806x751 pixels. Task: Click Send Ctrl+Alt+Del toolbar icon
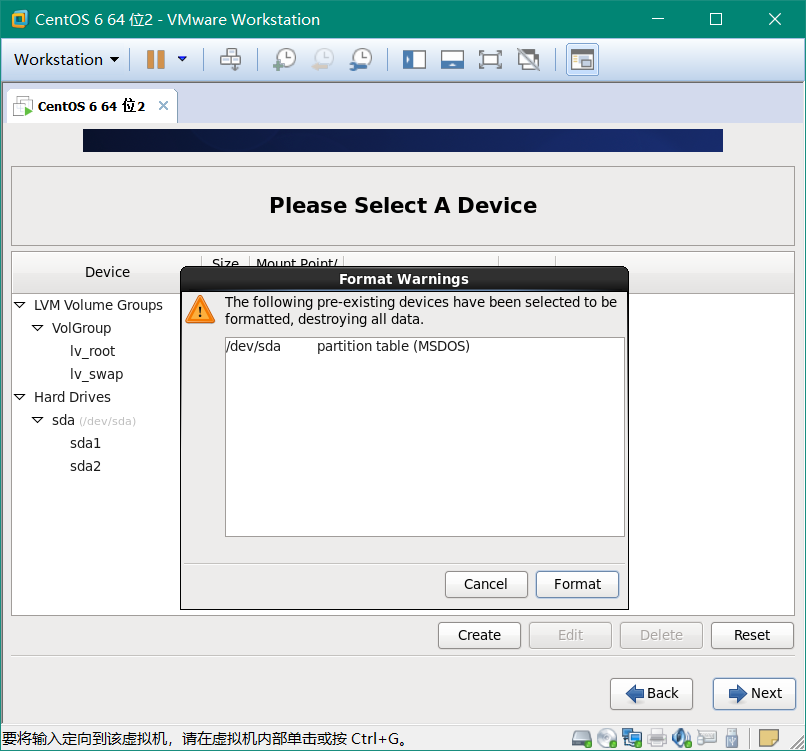[231, 60]
